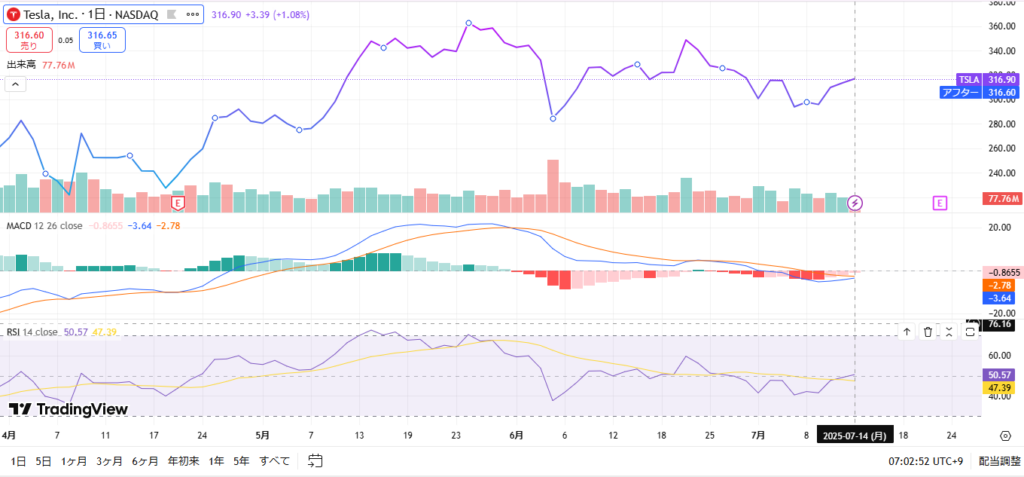Click the 316.90 +3.39 (+1.08%) price change
Viewport: 1024px width, 477px height.
coord(259,14)
